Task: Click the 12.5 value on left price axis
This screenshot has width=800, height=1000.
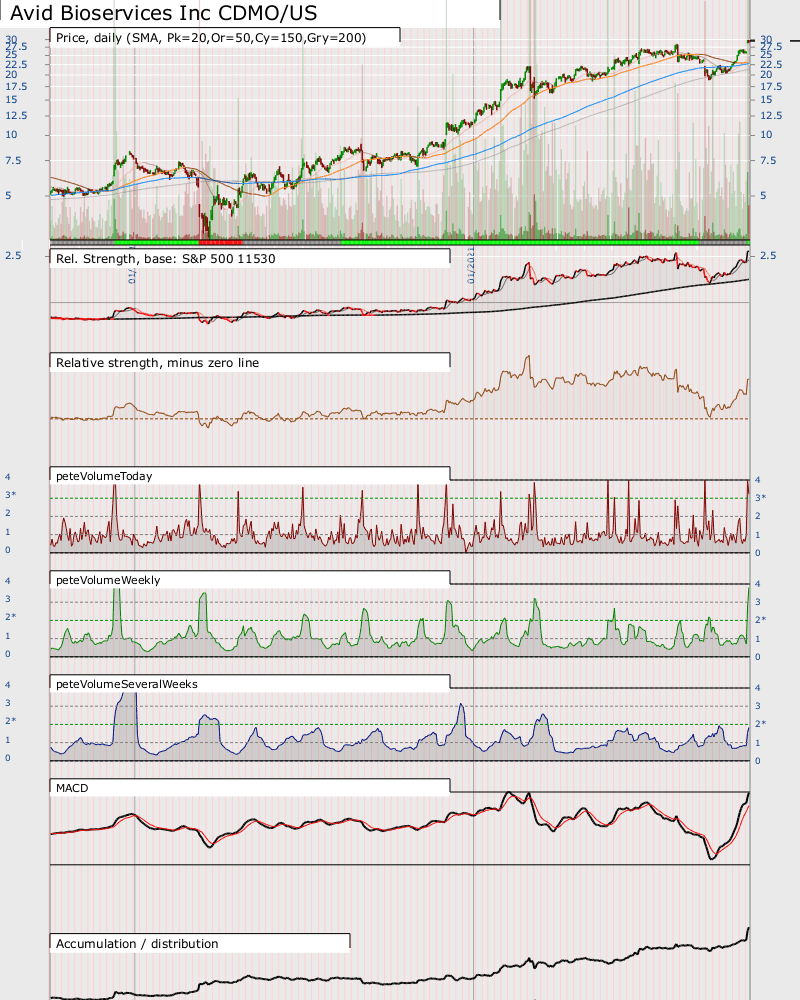Action: (x=16, y=115)
